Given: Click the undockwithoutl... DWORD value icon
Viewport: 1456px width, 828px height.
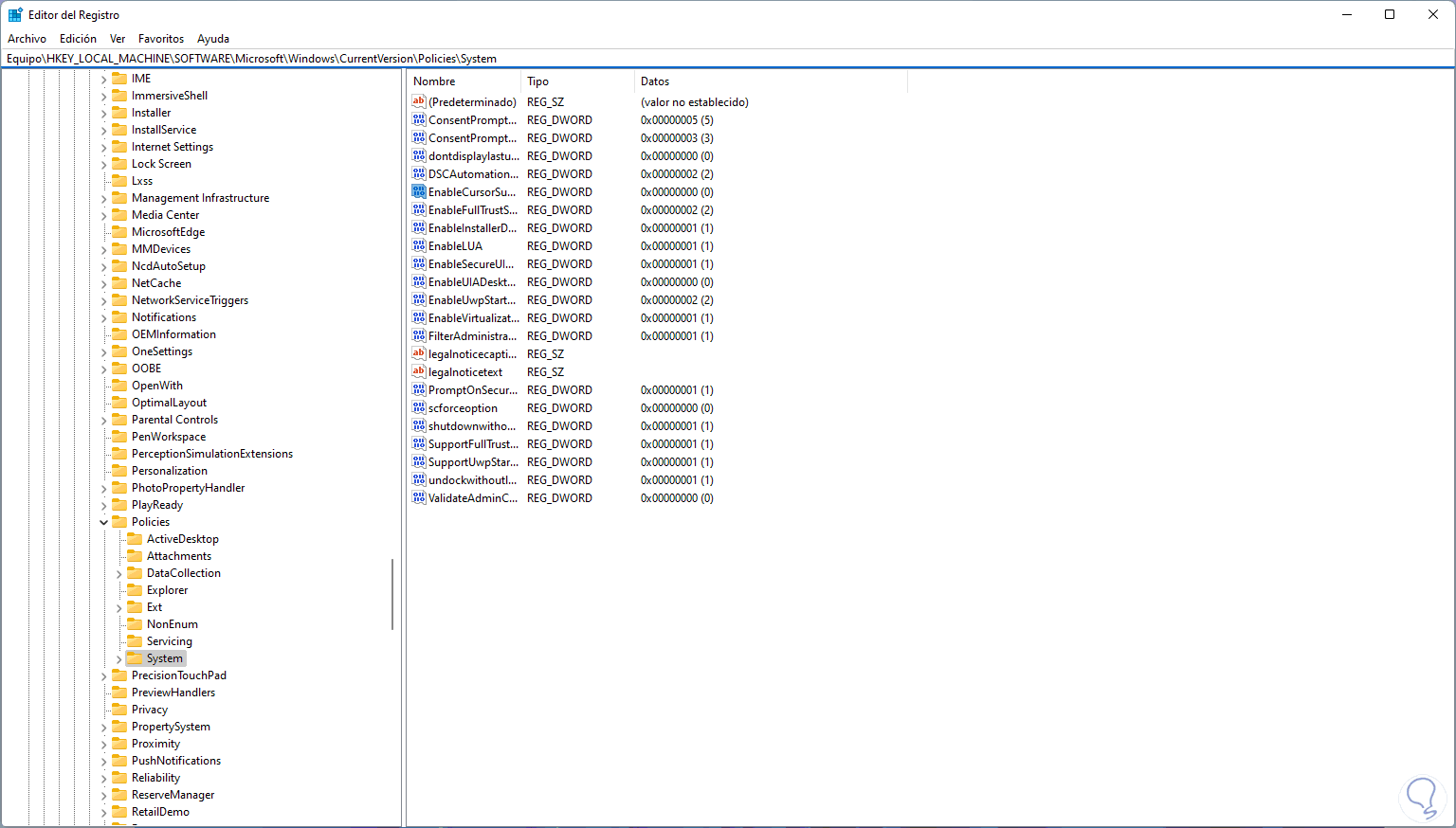Looking at the screenshot, I should coord(419,479).
